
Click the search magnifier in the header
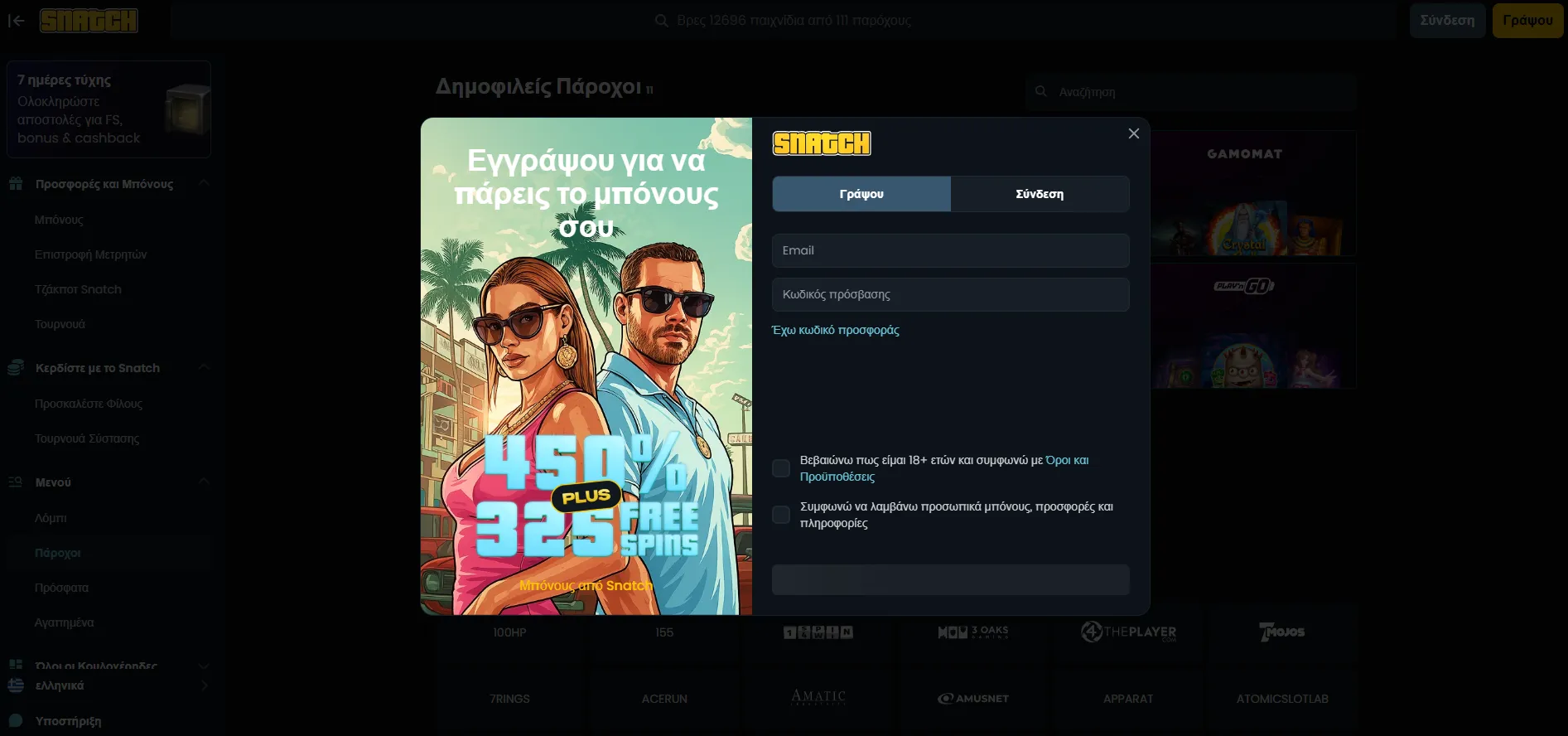(661, 21)
